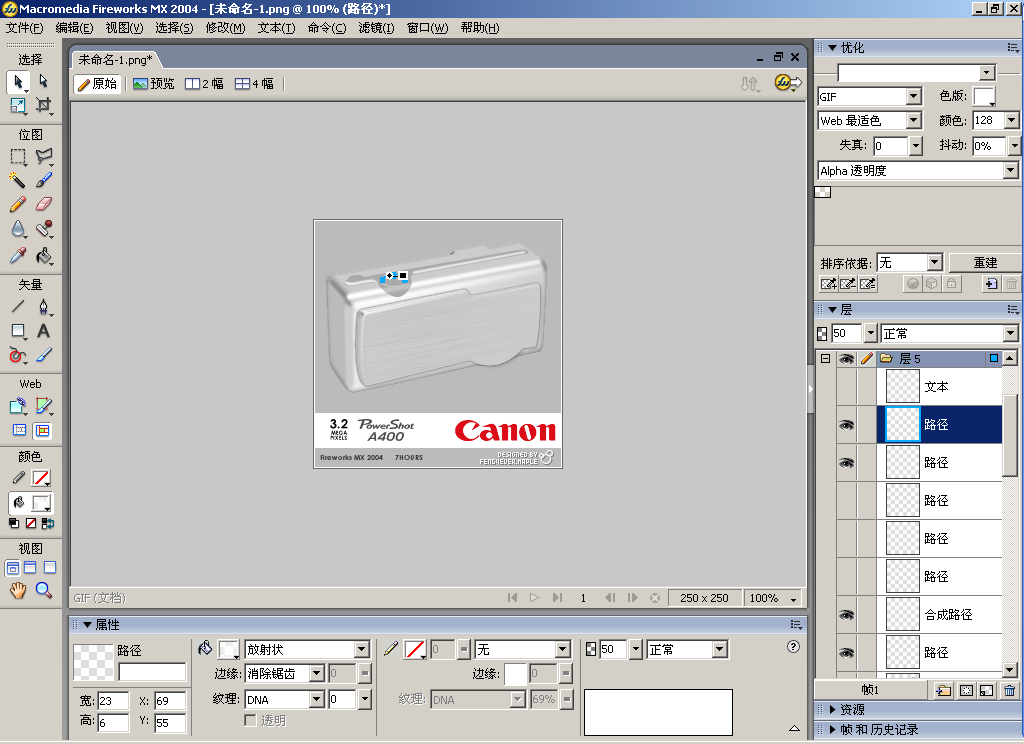Image resolution: width=1024 pixels, height=744 pixels.
Task: Select the Magic Wand tool
Action: click(18, 180)
